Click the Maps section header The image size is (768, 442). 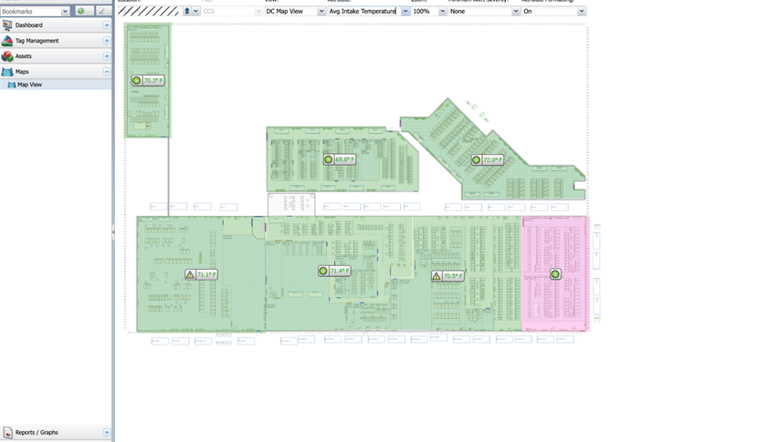click(56, 72)
